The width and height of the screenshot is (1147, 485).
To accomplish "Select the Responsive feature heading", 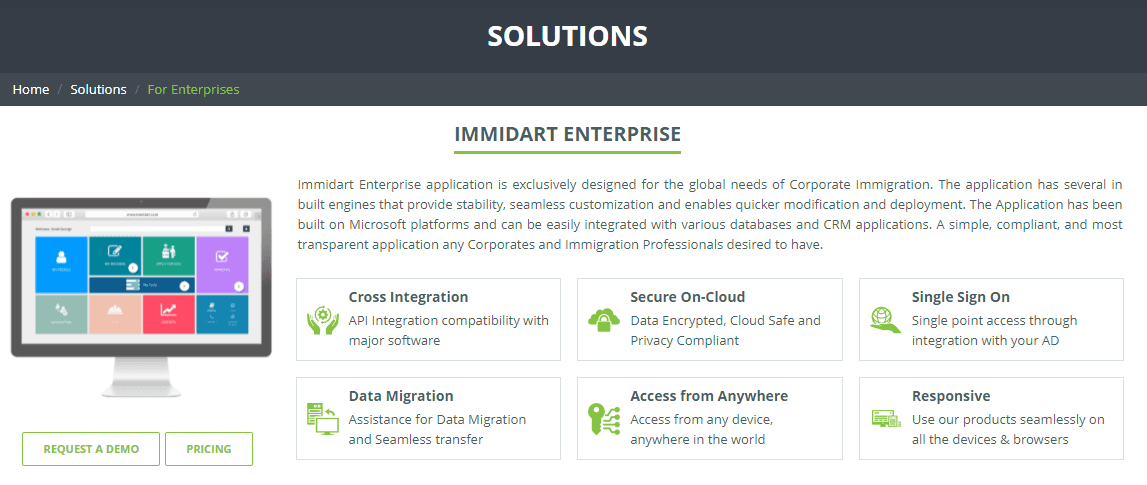I will click(950, 396).
